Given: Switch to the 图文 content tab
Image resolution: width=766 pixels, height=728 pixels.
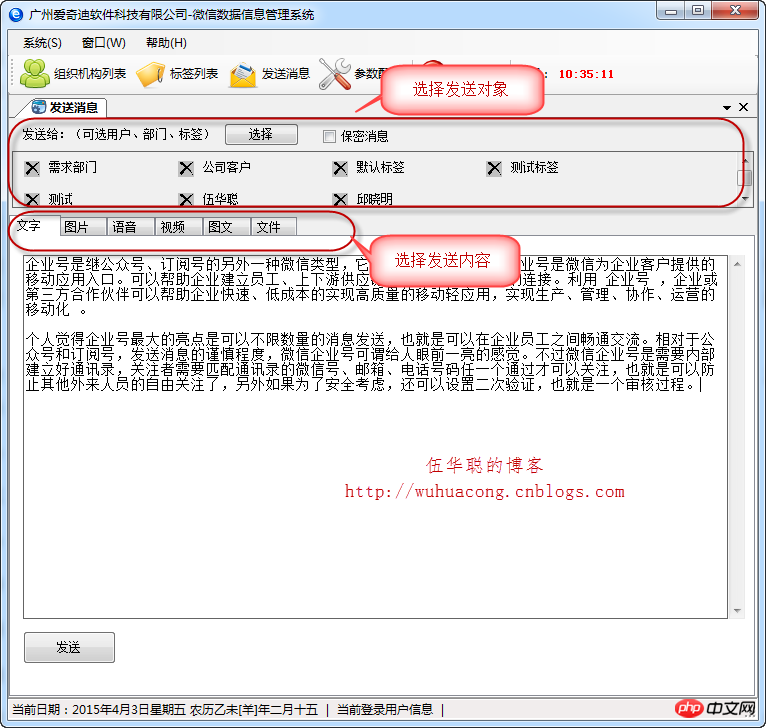Looking at the screenshot, I should click(226, 227).
